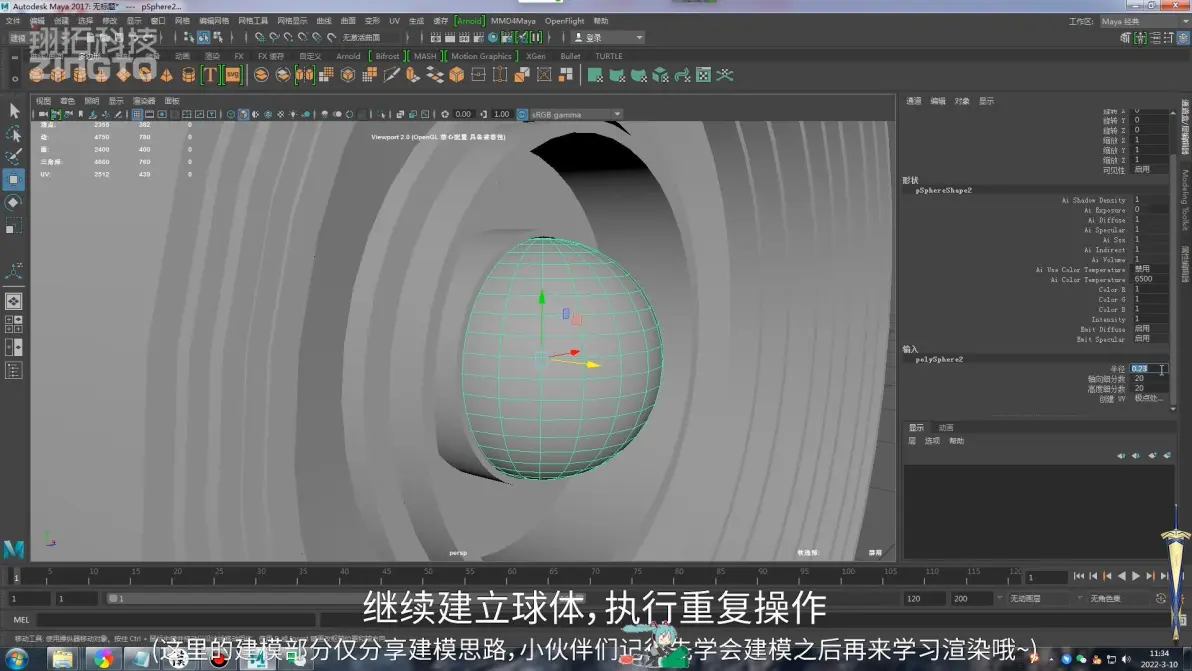
Task: Open the Arnold menu in the menu bar
Action: (469, 21)
